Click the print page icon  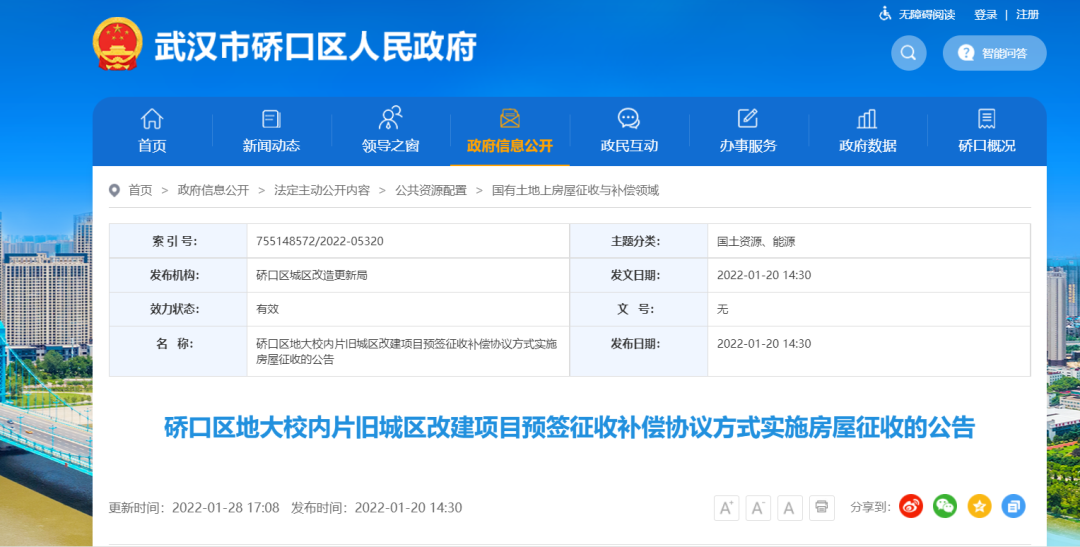click(822, 508)
